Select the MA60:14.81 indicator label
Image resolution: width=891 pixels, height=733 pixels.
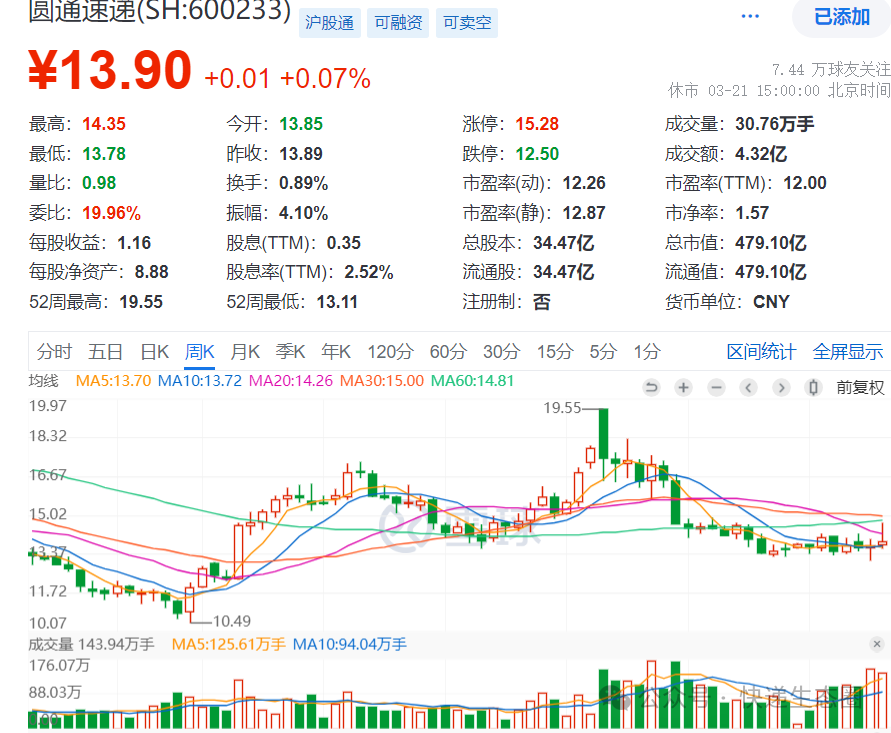472,381
